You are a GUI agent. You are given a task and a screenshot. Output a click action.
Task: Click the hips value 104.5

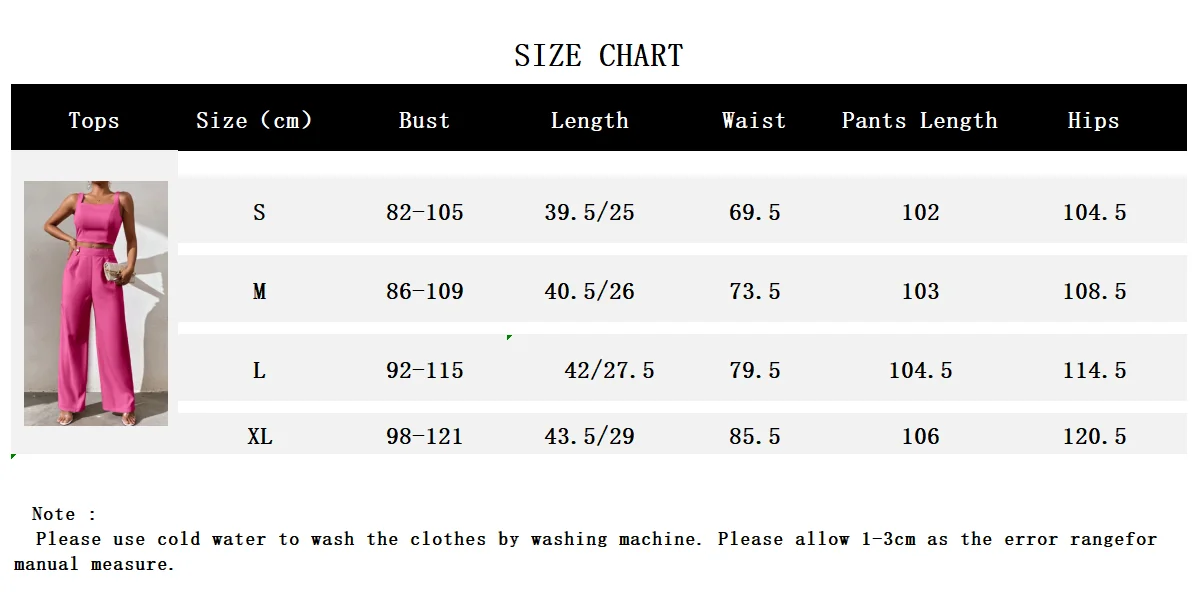1094,212
